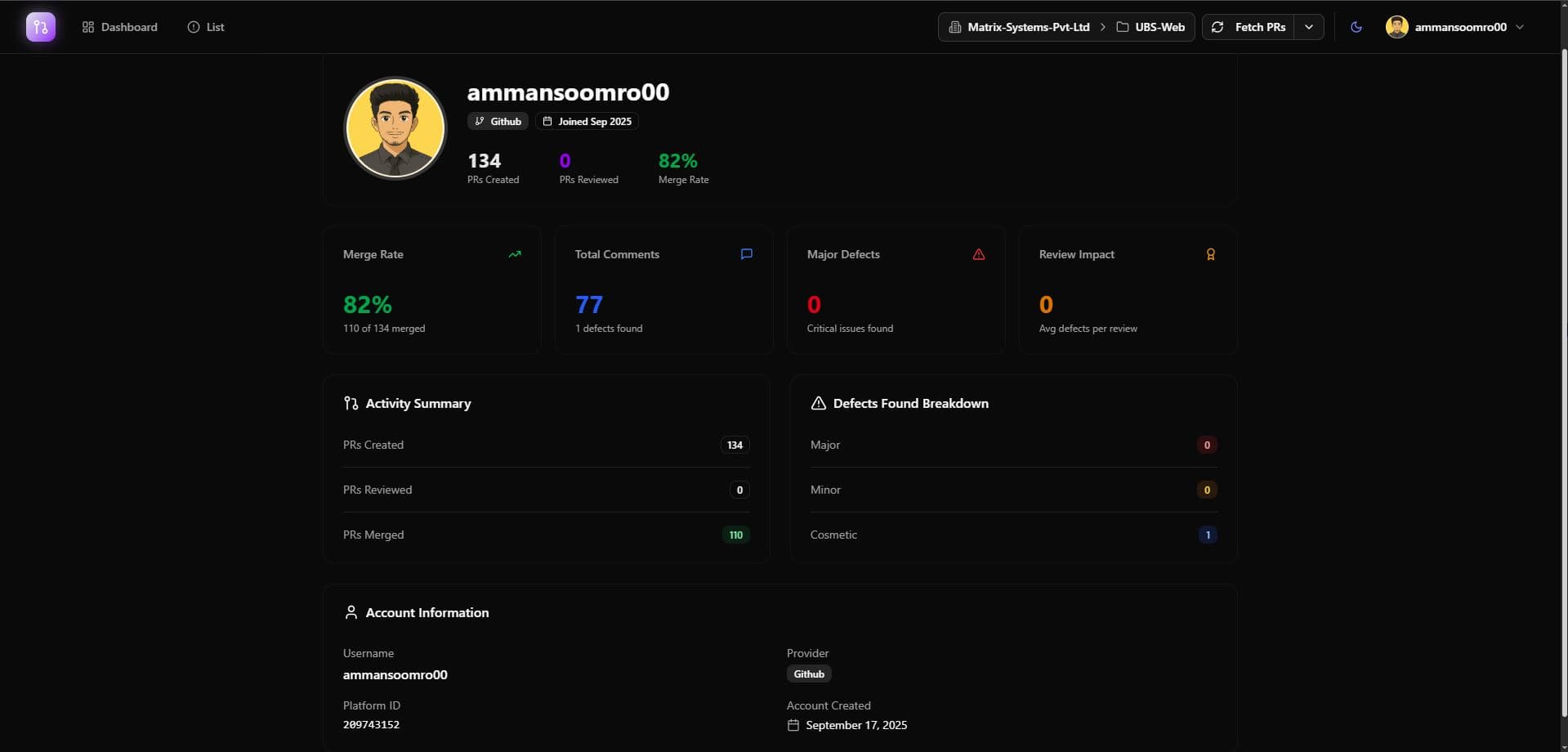Click the Merge Rate trend icon
The height and width of the screenshot is (752, 1568).
(x=515, y=254)
